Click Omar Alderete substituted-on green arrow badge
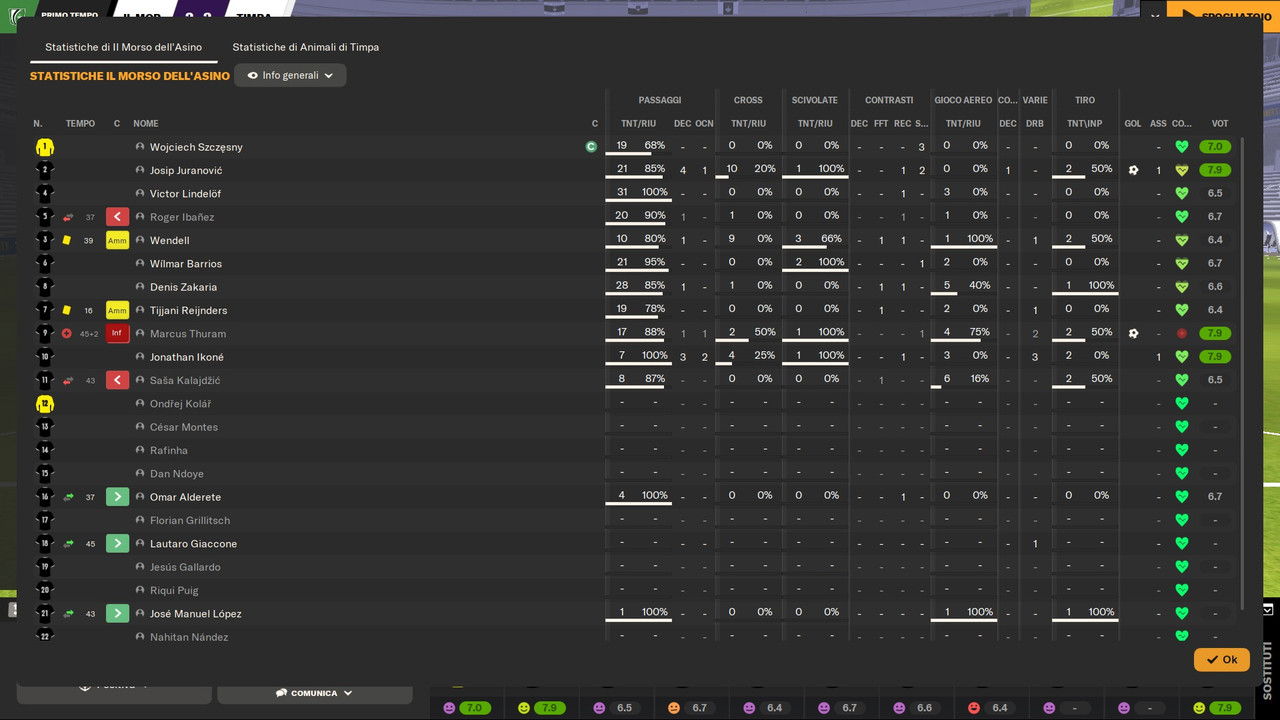This screenshot has height=720, width=1280. 117,497
